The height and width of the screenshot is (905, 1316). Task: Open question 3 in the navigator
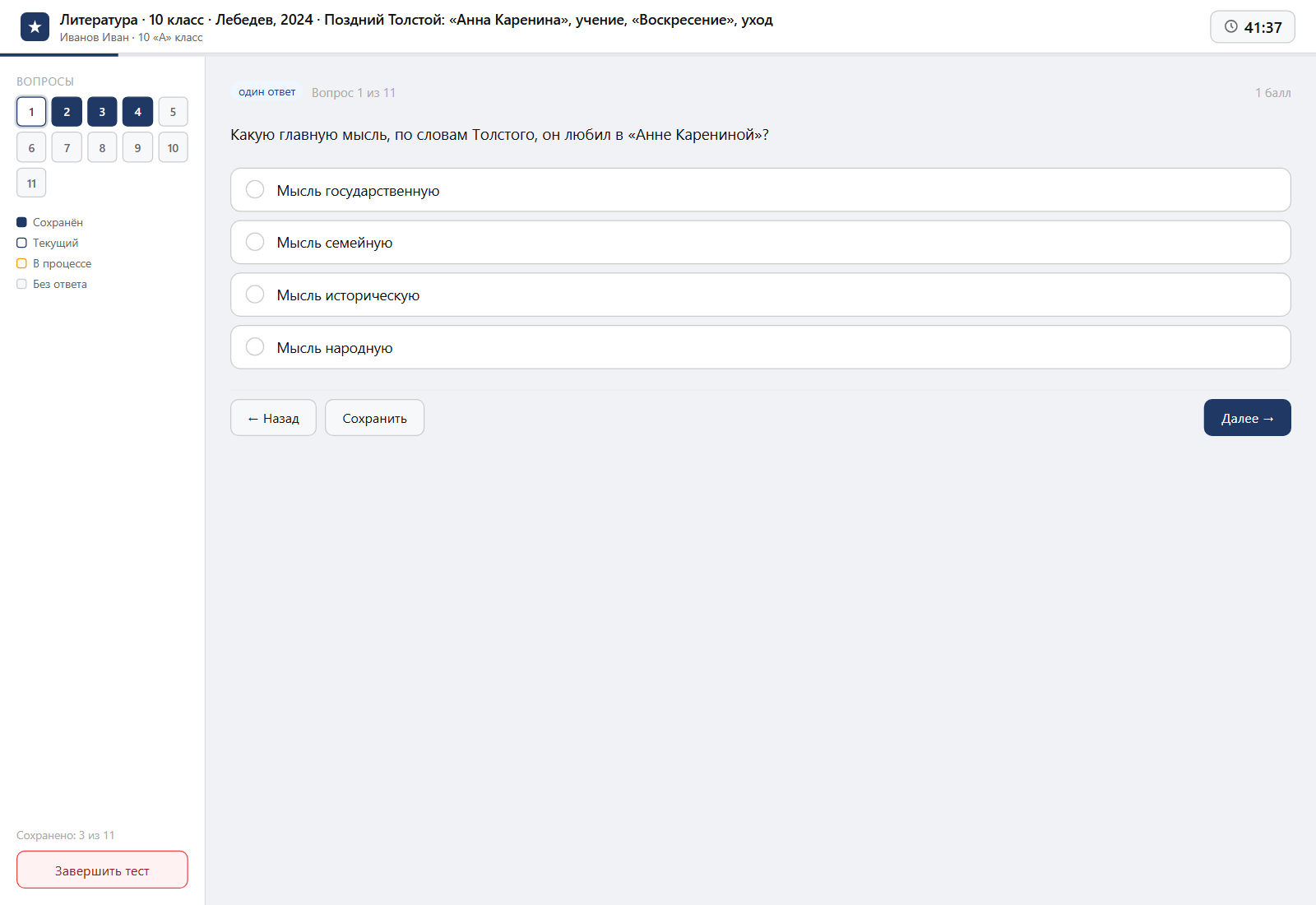(x=102, y=112)
